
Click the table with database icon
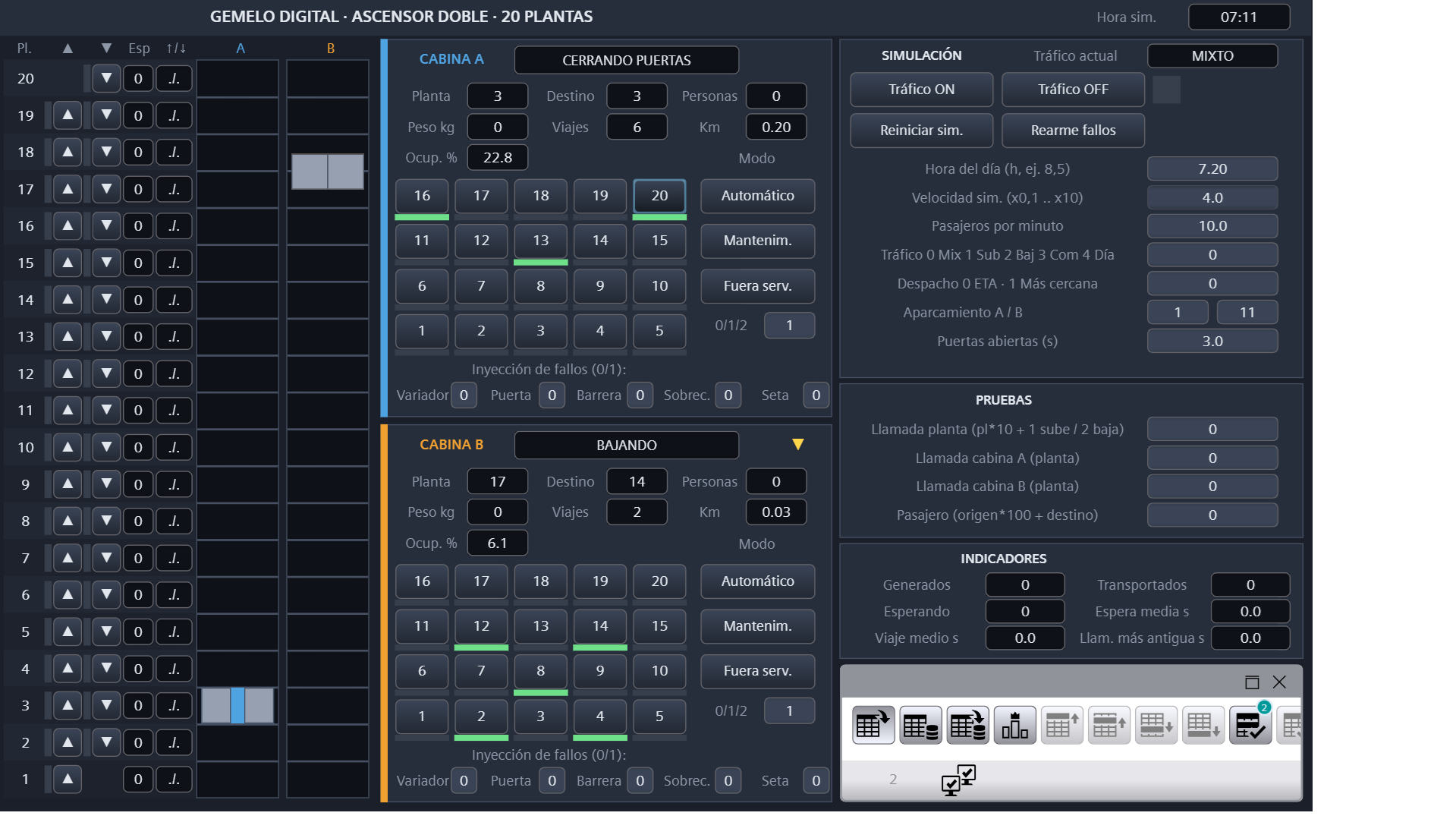(x=920, y=726)
